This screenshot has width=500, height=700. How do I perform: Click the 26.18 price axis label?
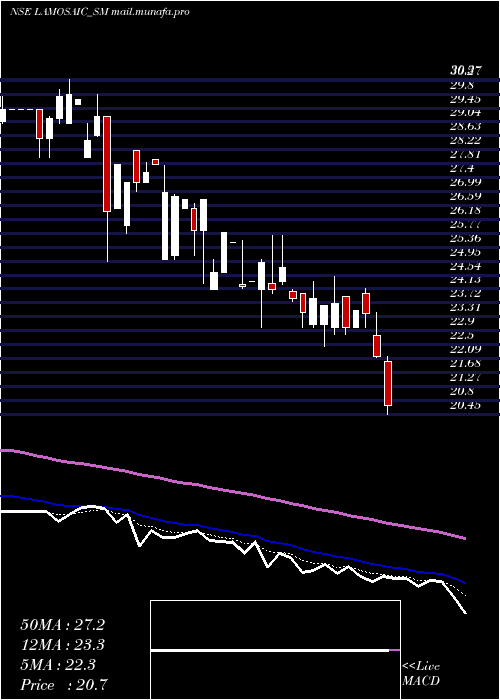pos(465,210)
